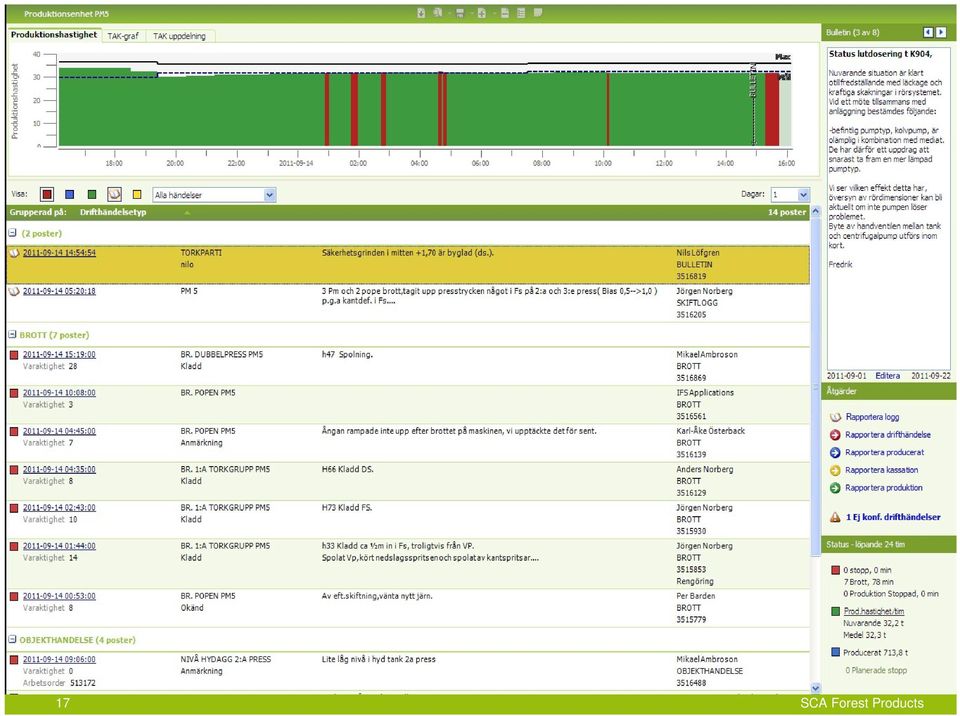Click the blue arrow icon for Rapportera producerat
The width and height of the screenshot is (960, 716).
835,453
